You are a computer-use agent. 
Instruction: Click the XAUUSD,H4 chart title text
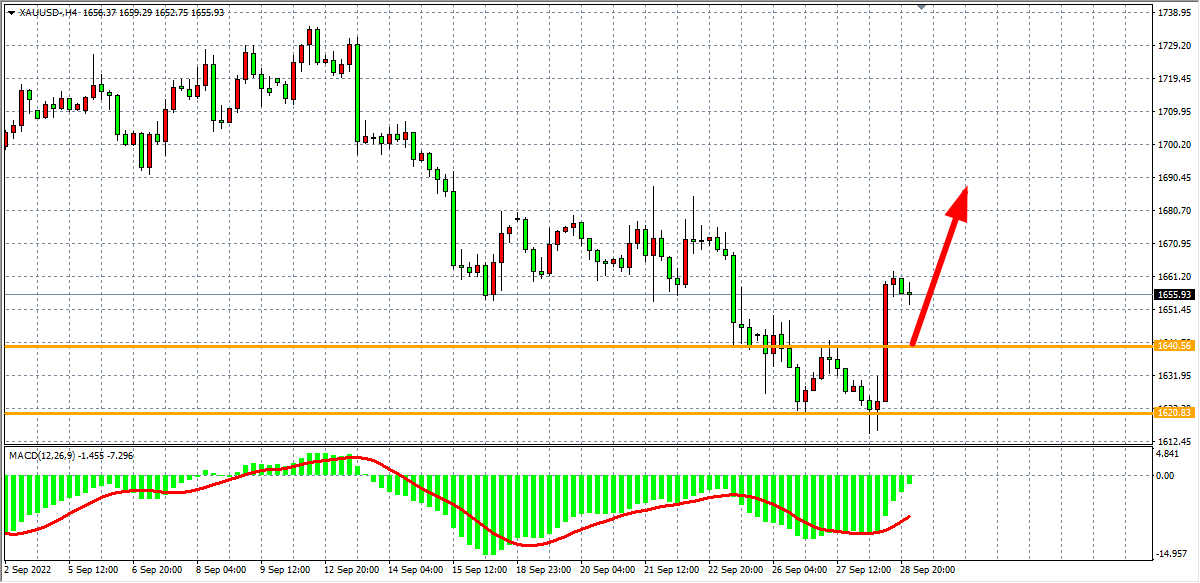click(x=48, y=12)
